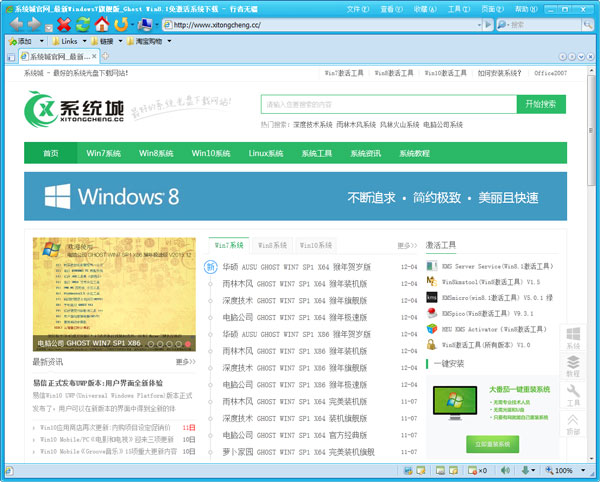Open the 如何安装系统? top link

click(499, 73)
